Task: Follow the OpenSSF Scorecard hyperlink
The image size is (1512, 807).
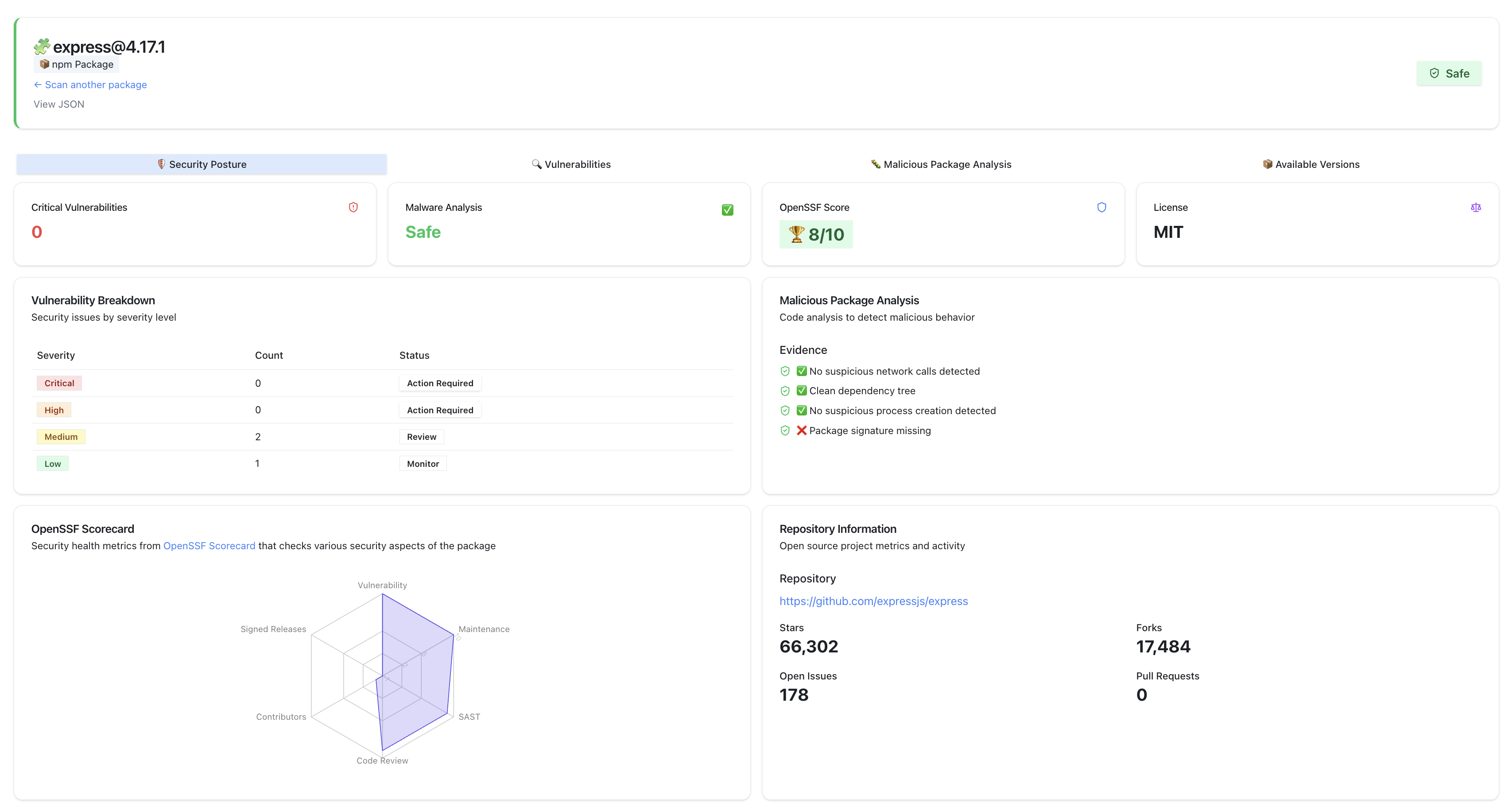Action: pos(209,546)
